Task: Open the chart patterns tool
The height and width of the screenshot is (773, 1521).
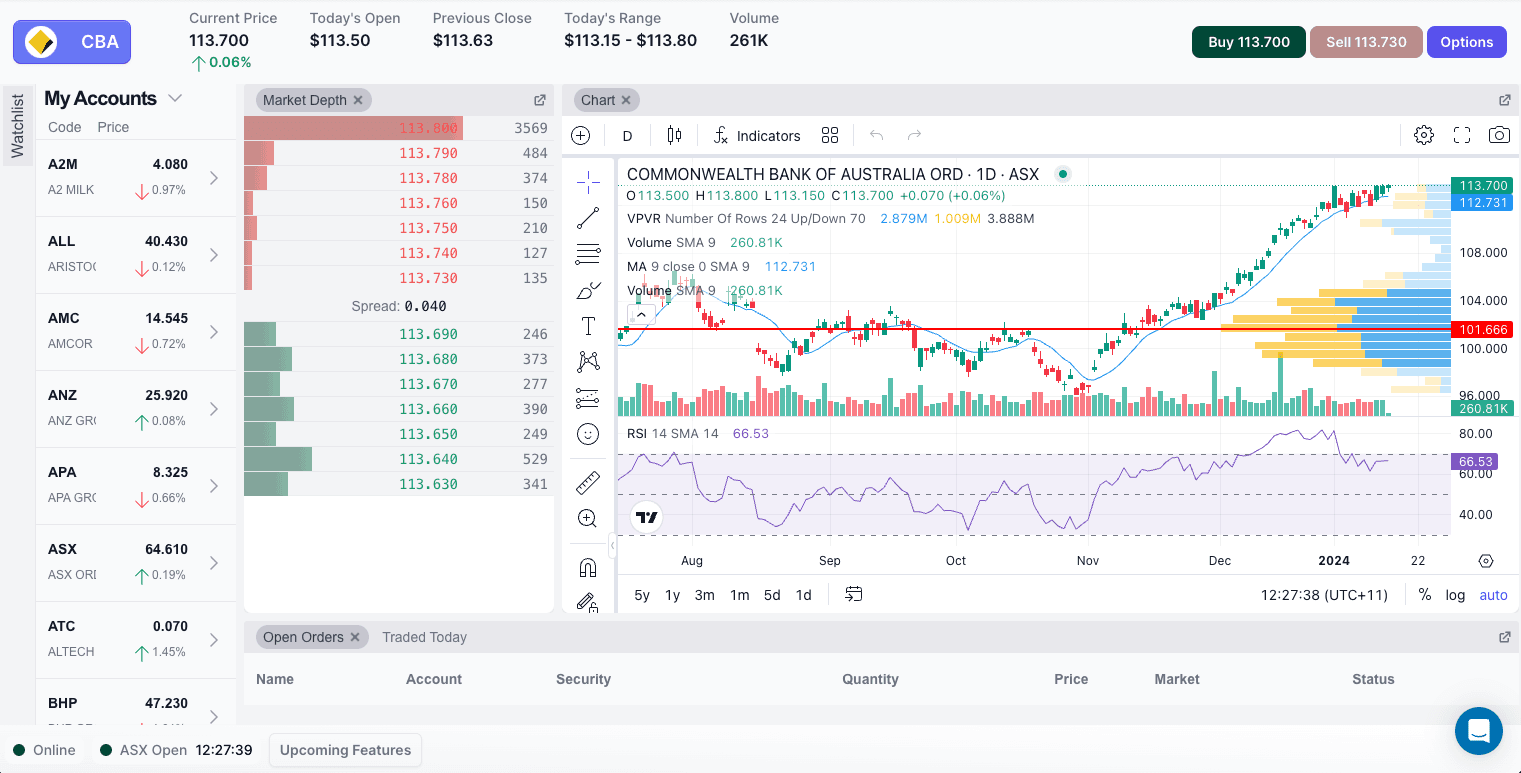Action: click(588, 362)
